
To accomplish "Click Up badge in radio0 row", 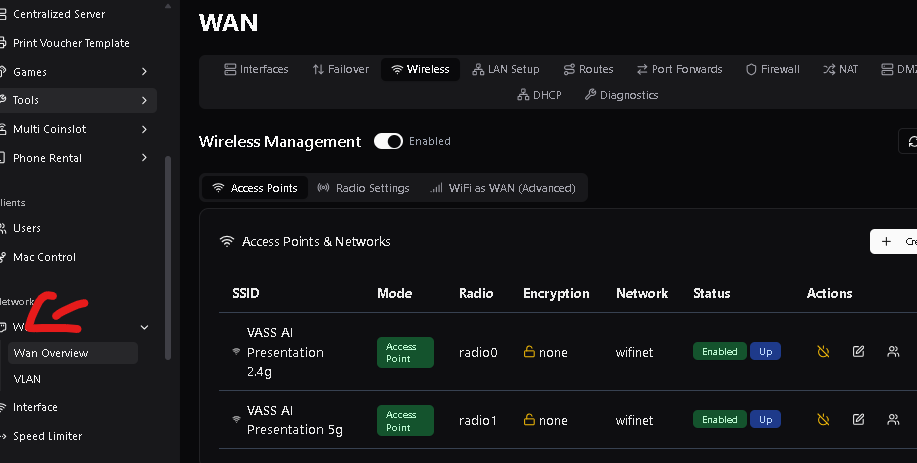I will coord(765,351).
